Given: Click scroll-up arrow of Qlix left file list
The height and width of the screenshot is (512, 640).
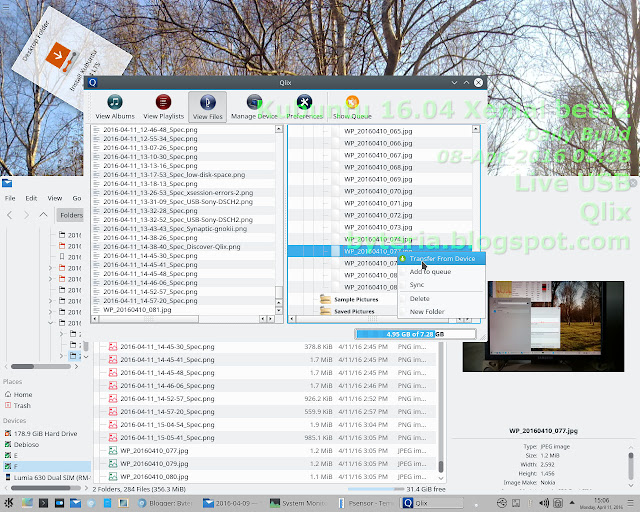Looking at the screenshot, I should (279, 129).
